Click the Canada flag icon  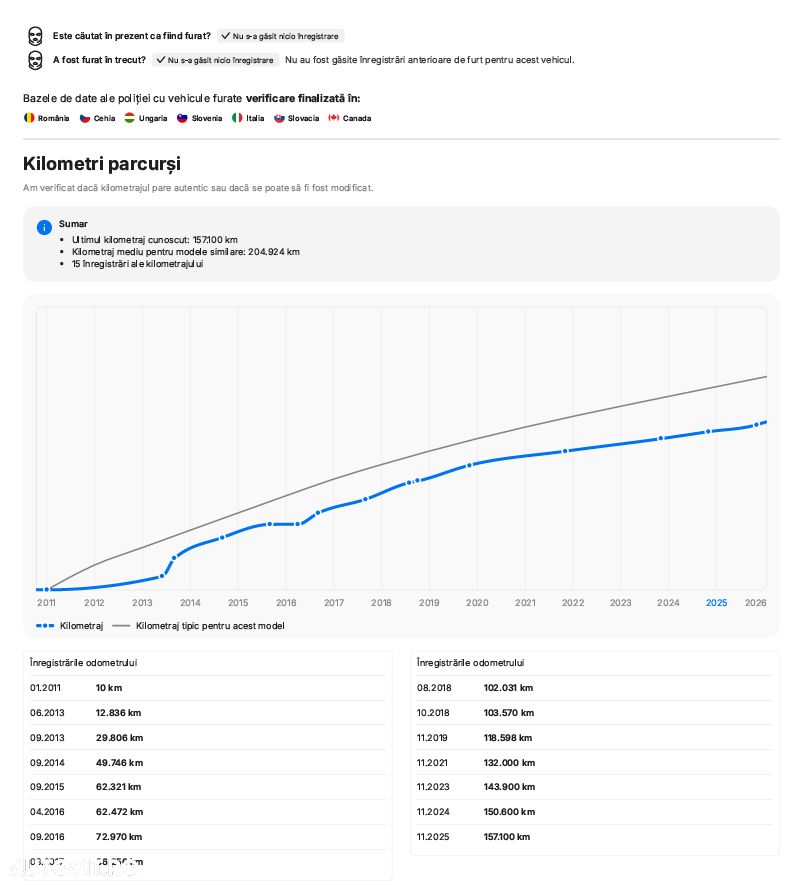334,118
